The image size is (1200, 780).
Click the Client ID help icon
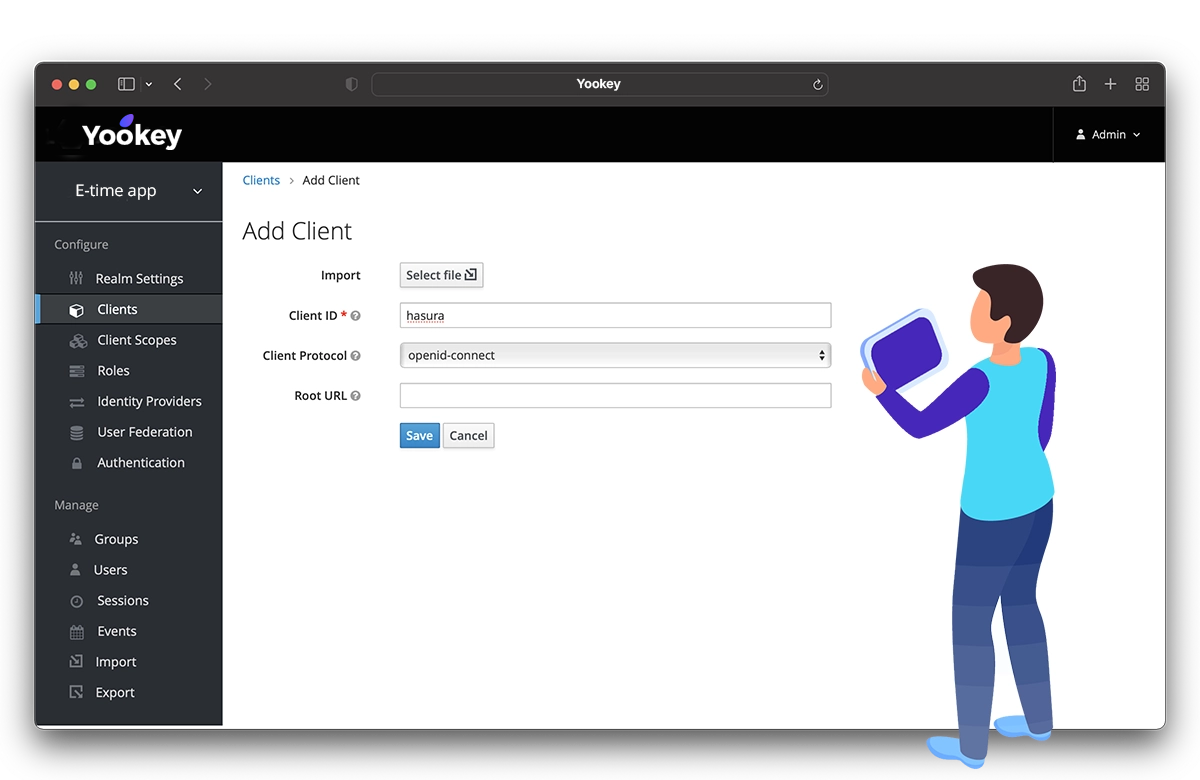pyautogui.click(x=355, y=316)
